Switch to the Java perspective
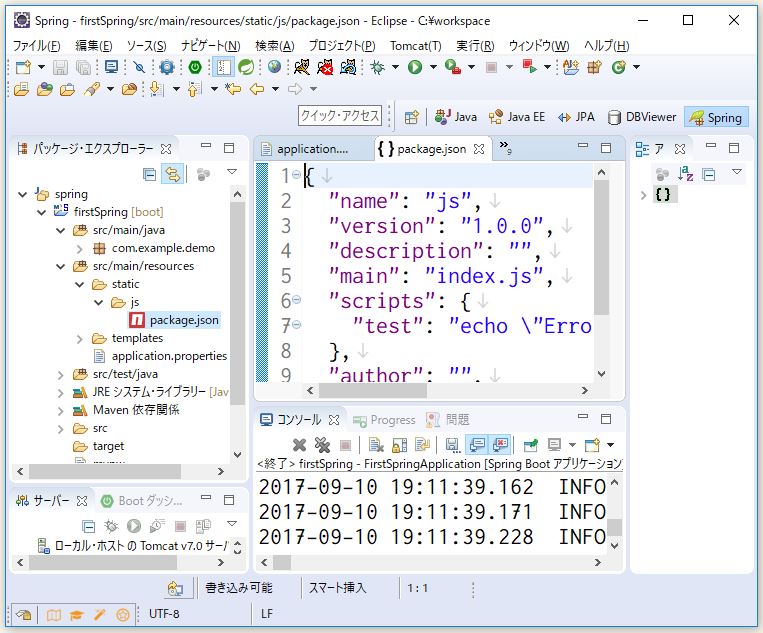The height and width of the screenshot is (633, 763). click(x=455, y=117)
